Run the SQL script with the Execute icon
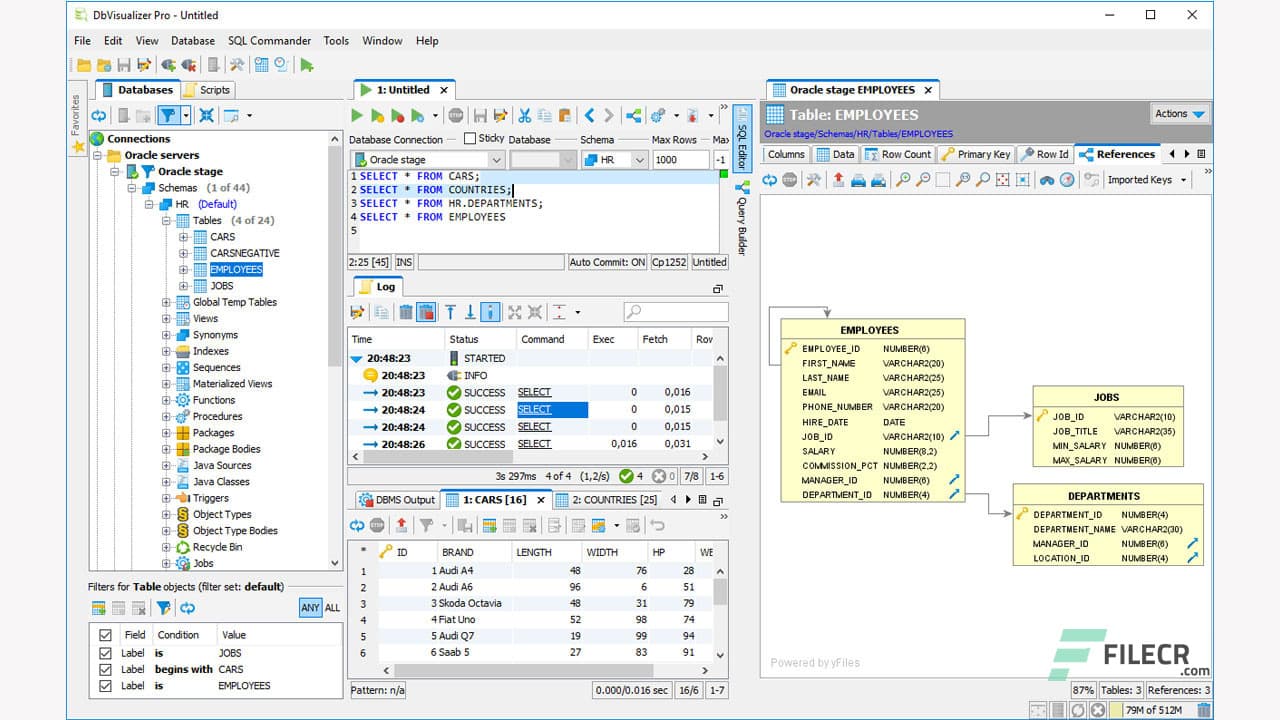Viewport: 1280px width, 720px height. tap(356, 114)
